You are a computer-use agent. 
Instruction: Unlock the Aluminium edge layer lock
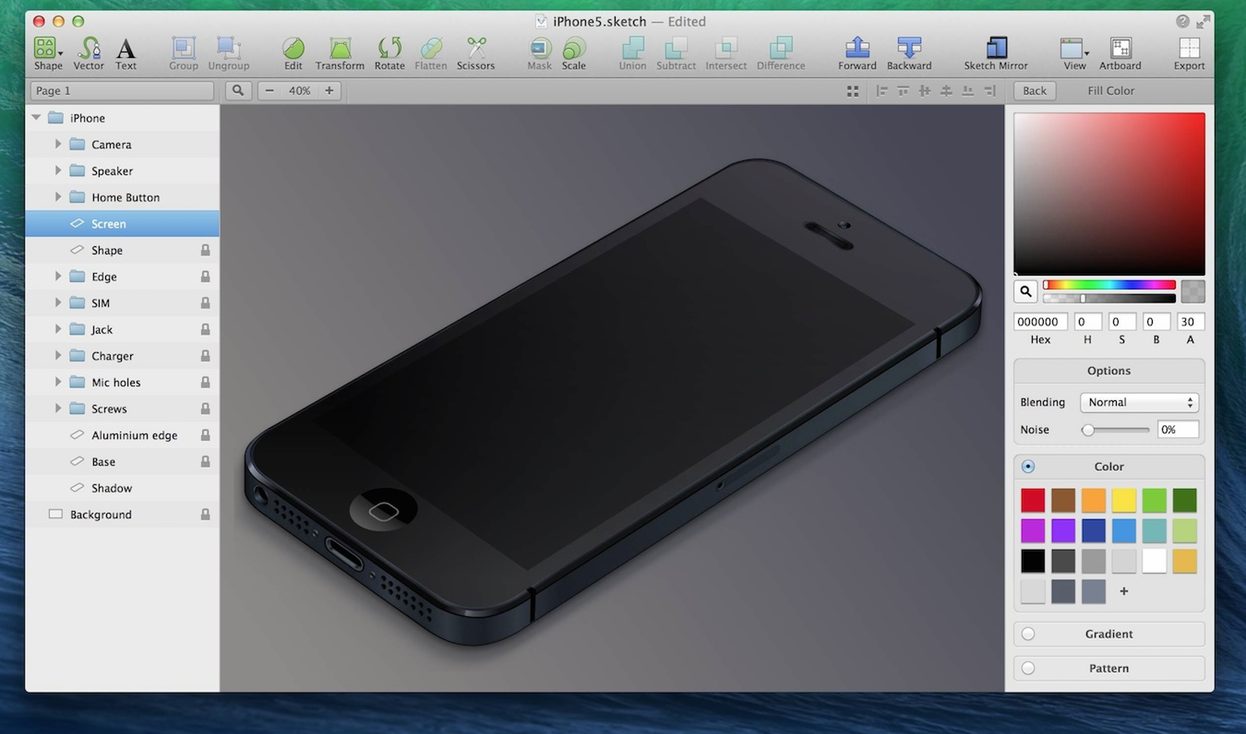click(x=205, y=435)
